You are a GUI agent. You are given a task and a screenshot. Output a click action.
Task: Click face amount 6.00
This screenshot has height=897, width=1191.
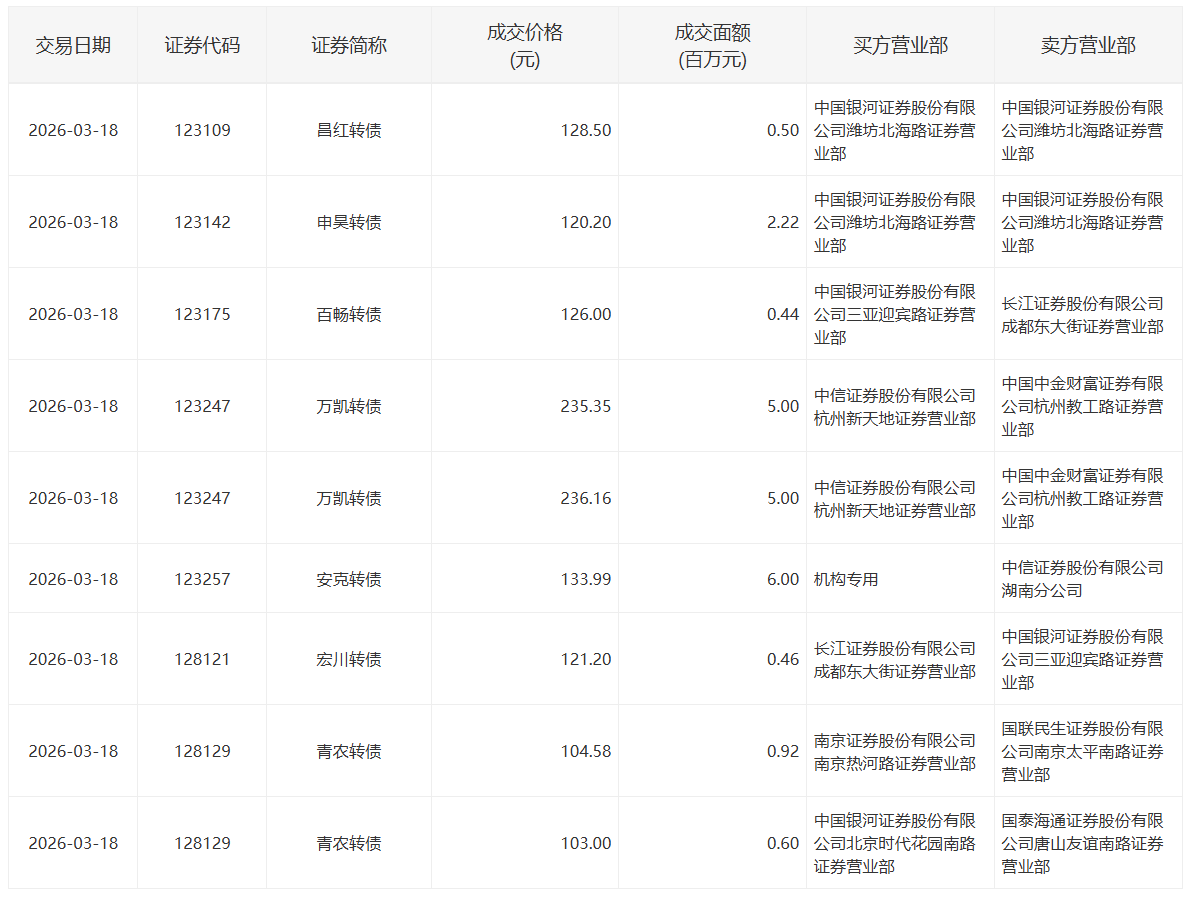pos(782,579)
